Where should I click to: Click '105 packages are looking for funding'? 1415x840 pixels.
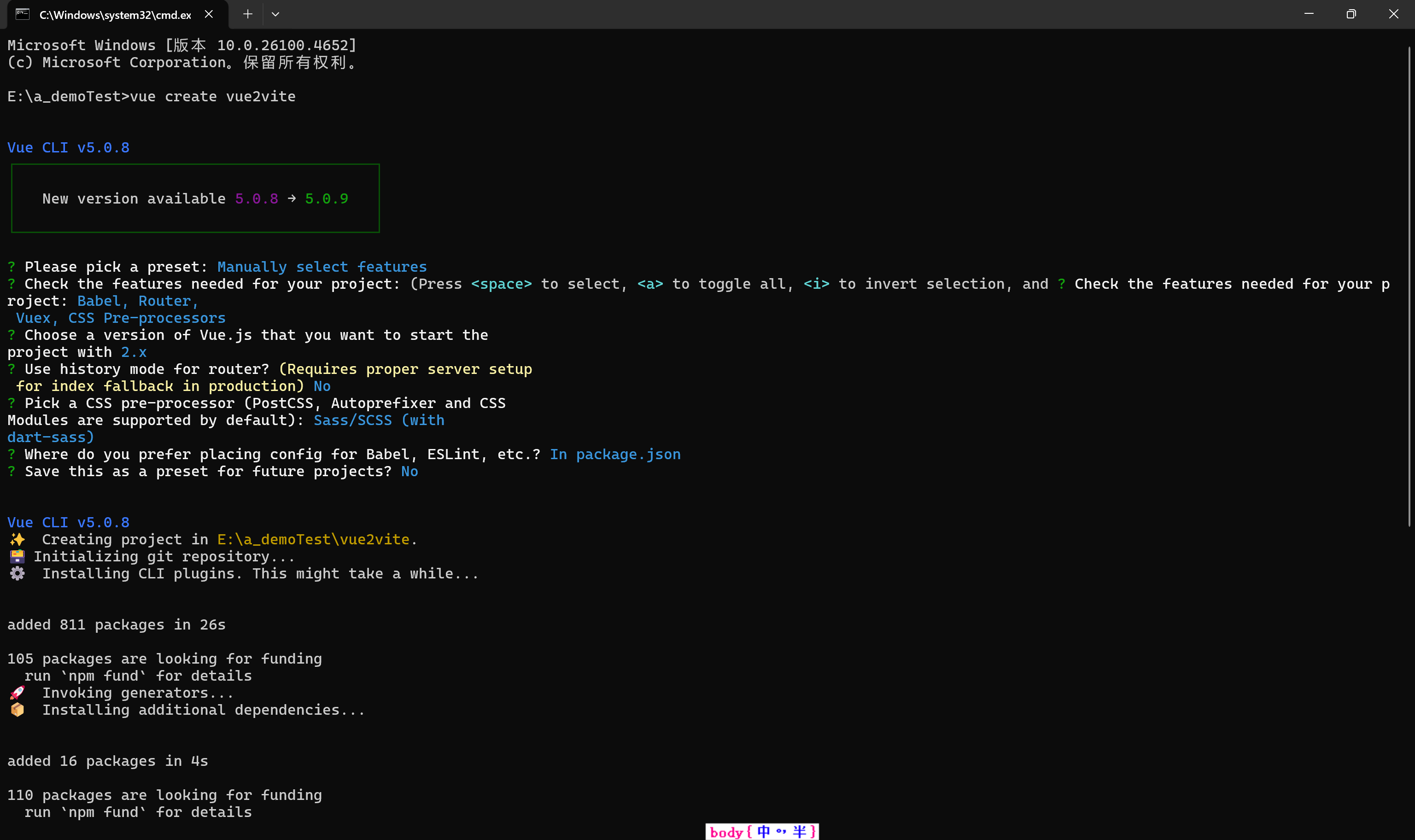[x=165, y=659]
